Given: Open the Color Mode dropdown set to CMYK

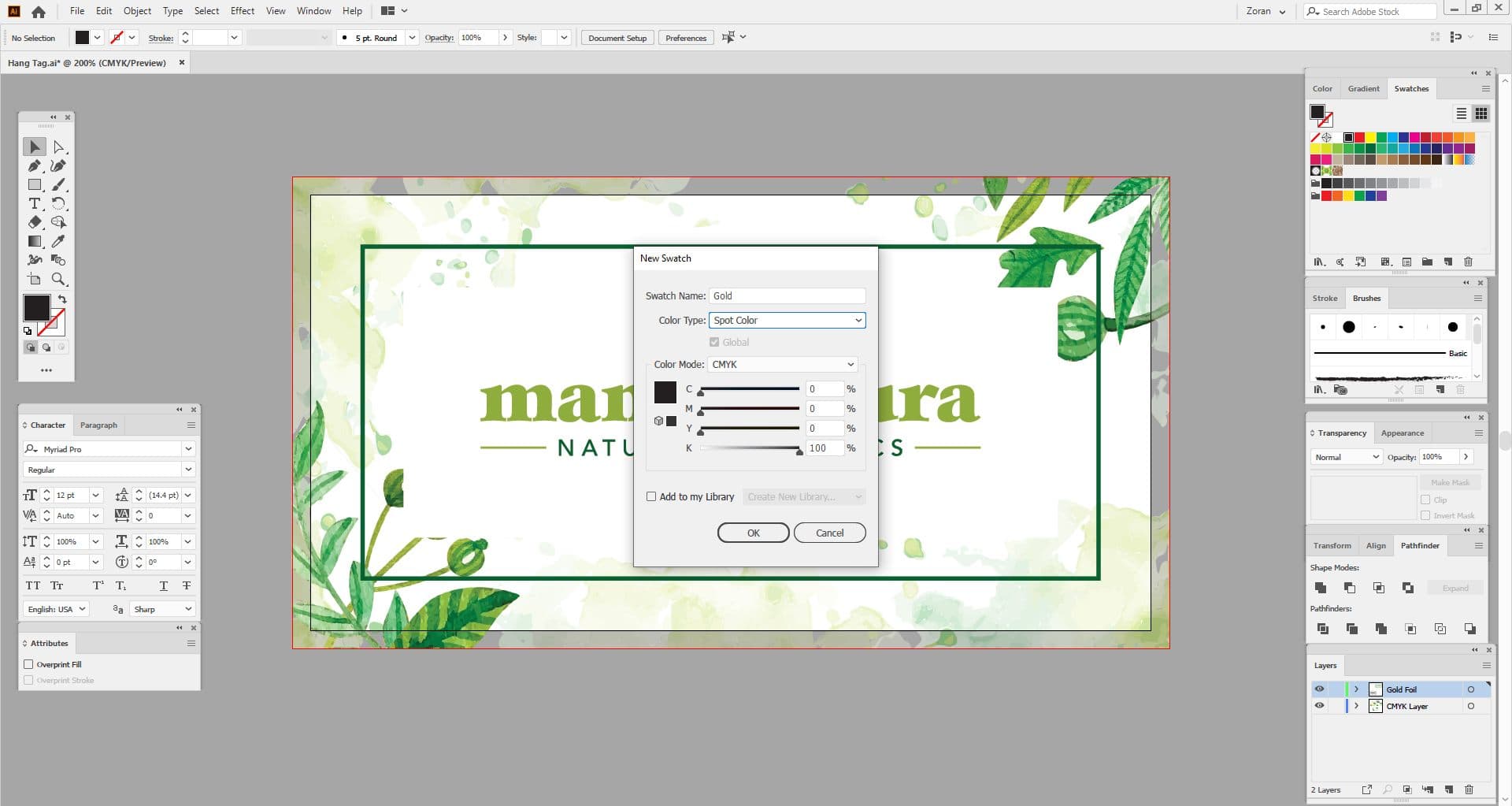Looking at the screenshot, I should point(781,364).
